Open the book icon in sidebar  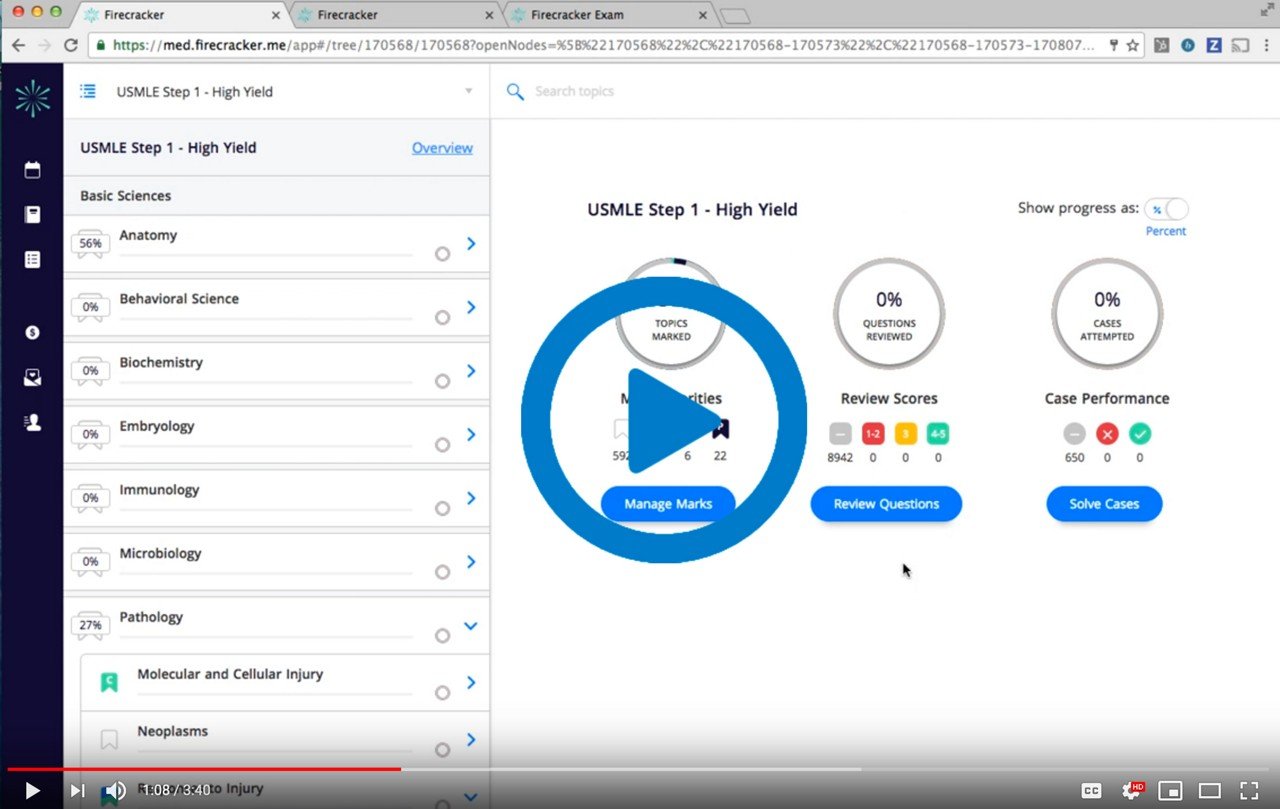32,215
